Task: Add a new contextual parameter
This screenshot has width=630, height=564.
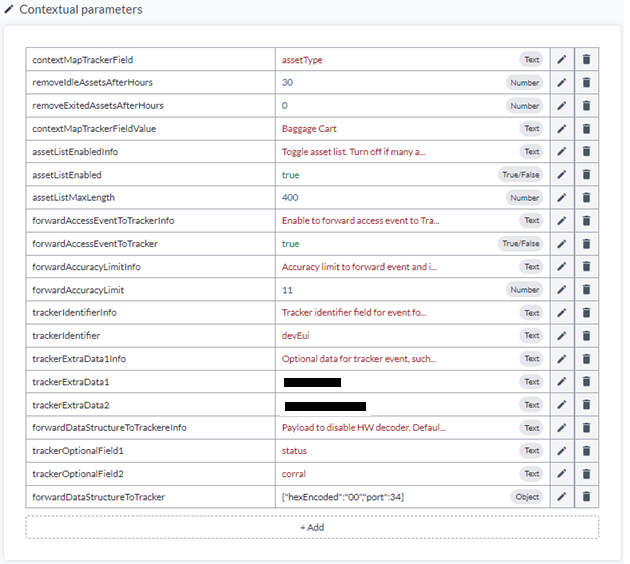Action: pyautogui.click(x=312, y=527)
